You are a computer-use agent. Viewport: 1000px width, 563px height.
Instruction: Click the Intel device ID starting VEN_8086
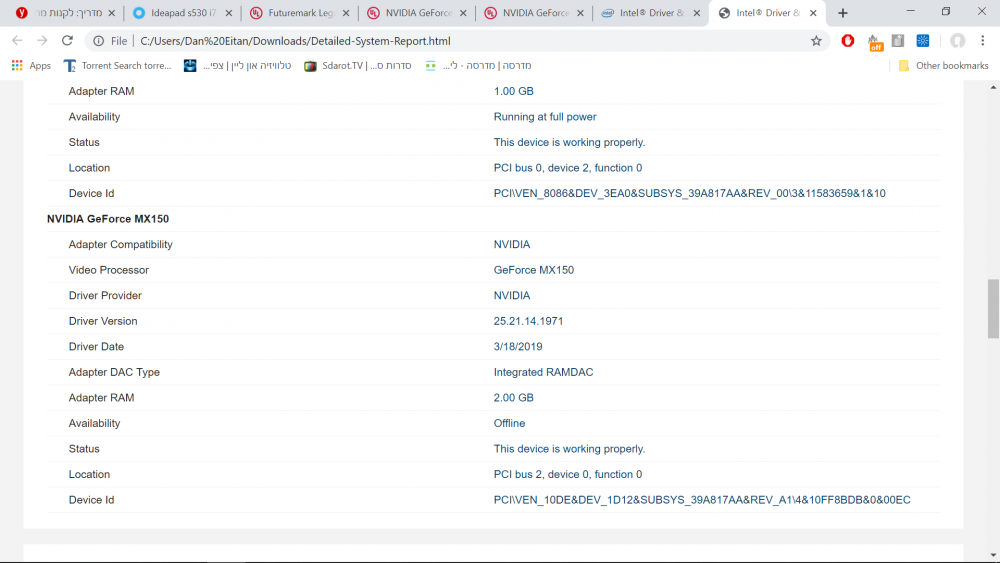coord(689,193)
